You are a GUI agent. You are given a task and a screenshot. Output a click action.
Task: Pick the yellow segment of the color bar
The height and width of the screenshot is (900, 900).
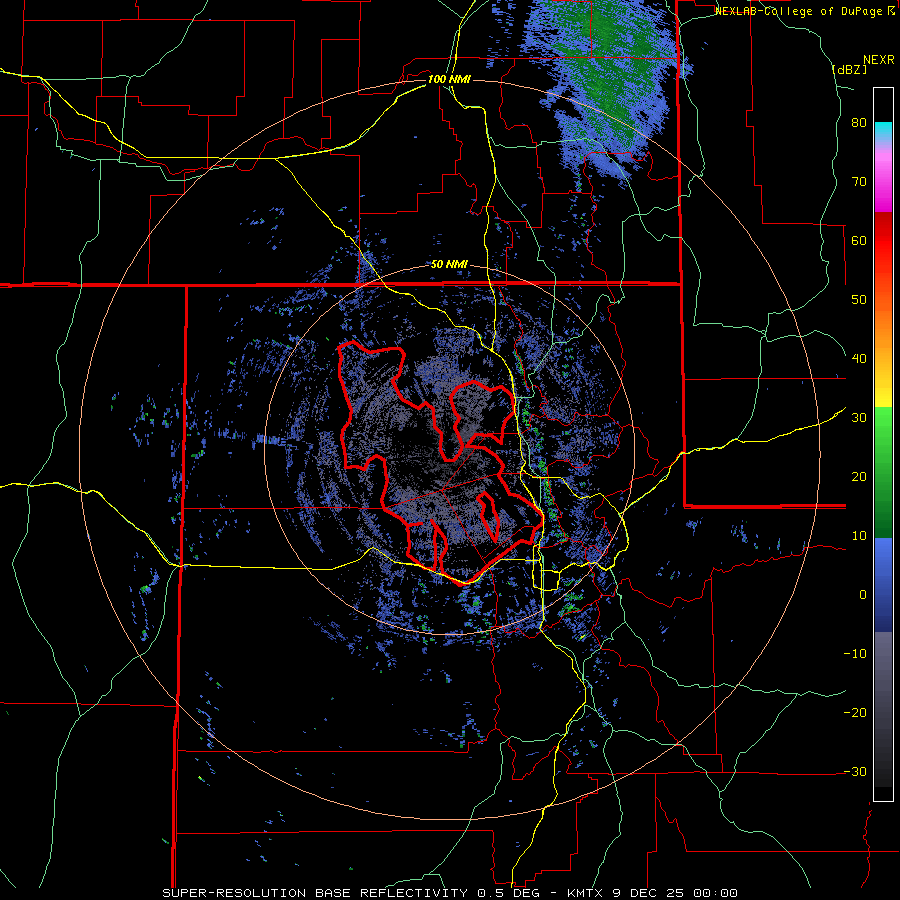(883, 387)
